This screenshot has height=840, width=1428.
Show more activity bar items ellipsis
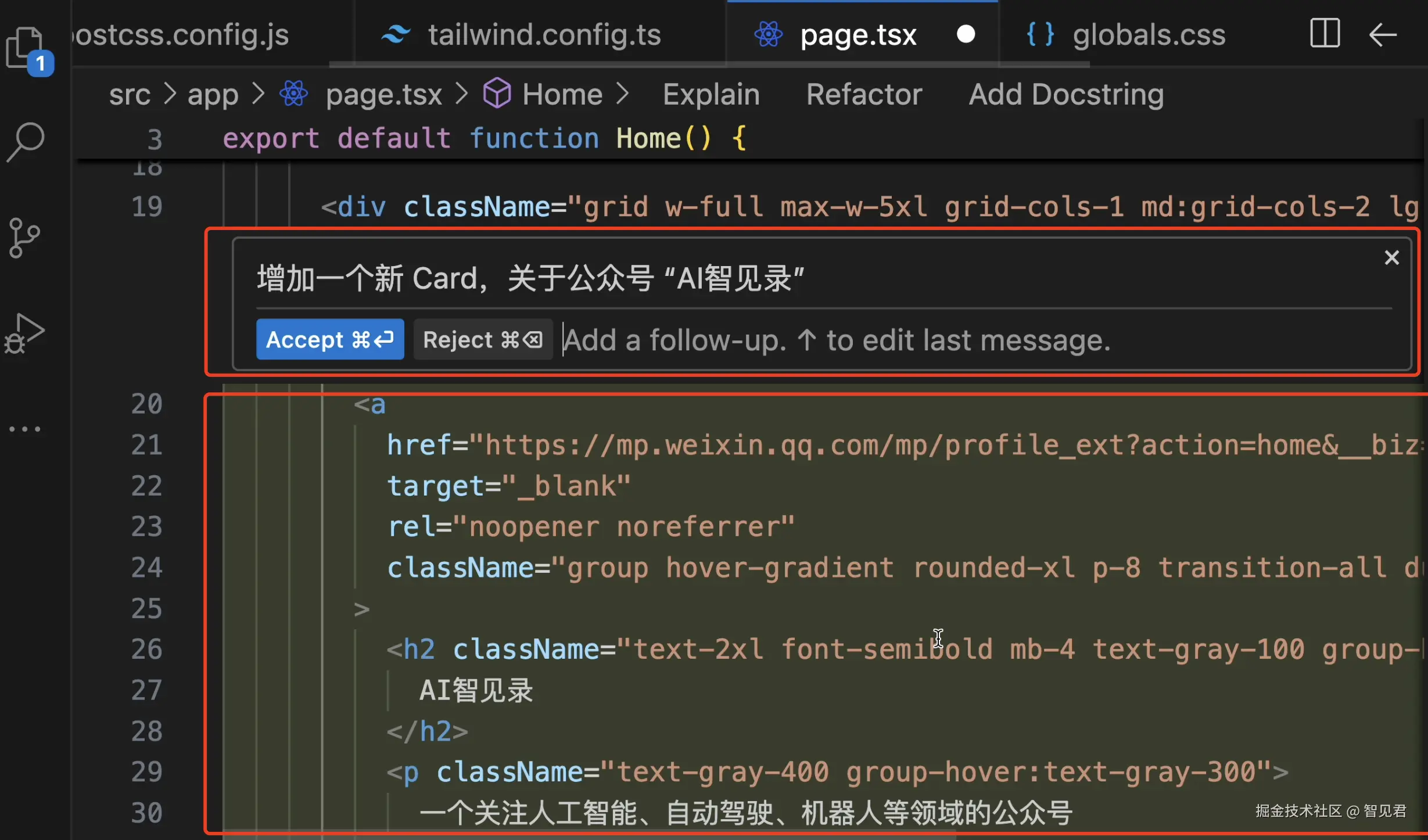pyautogui.click(x=24, y=429)
